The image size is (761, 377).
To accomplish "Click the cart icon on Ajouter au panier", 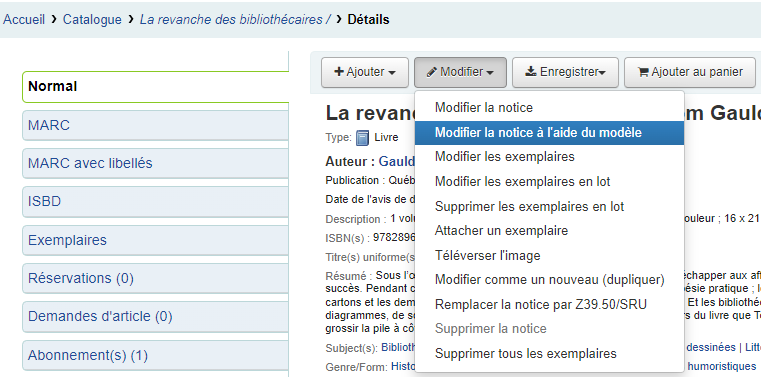I will tap(643, 72).
